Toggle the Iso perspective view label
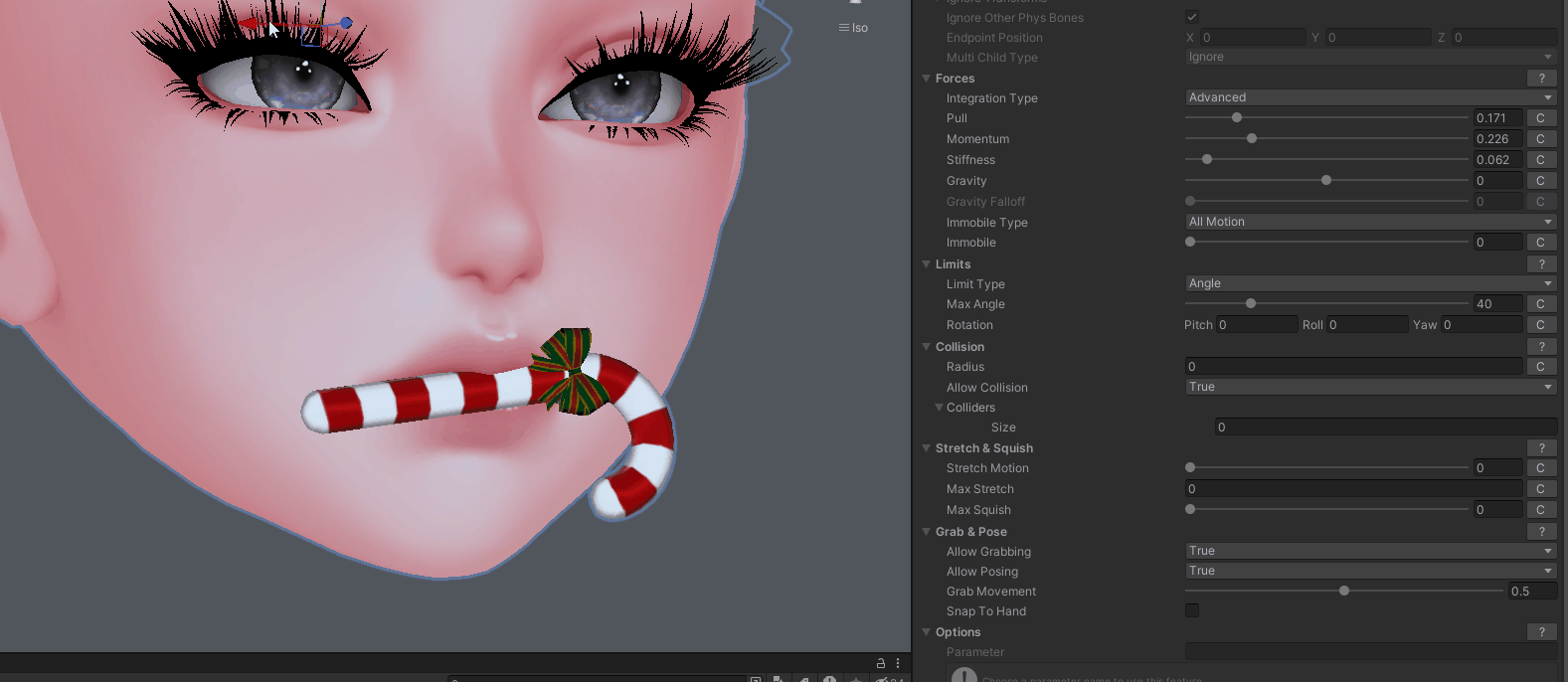Screen dimensions: 1568x682 click(x=853, y=28)
